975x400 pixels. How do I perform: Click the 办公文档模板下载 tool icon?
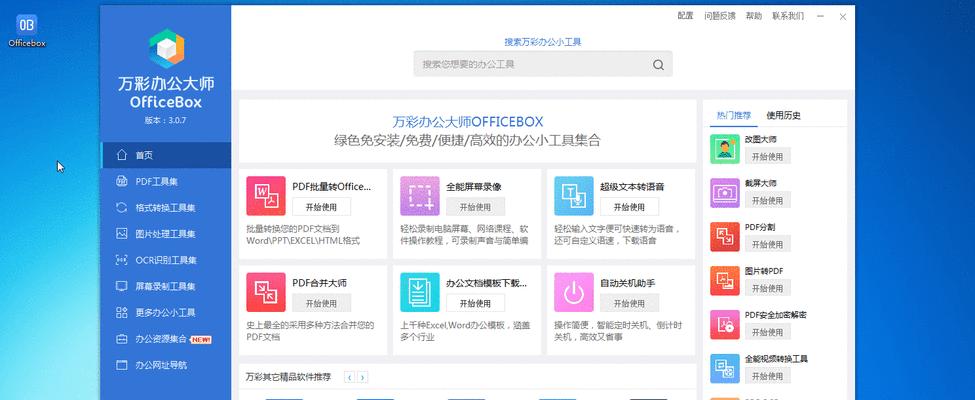[x=420, y=292]
